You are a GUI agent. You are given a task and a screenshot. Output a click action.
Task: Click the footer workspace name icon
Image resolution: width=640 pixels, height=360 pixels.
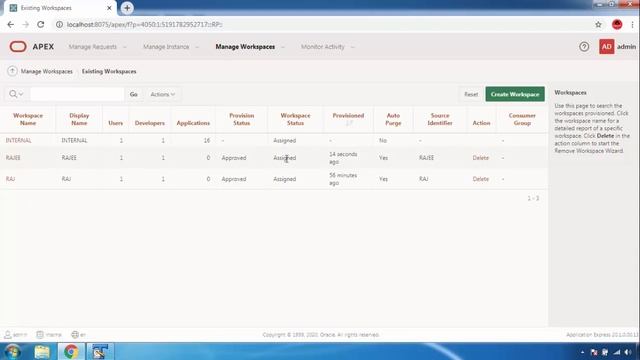pos(40,335)
